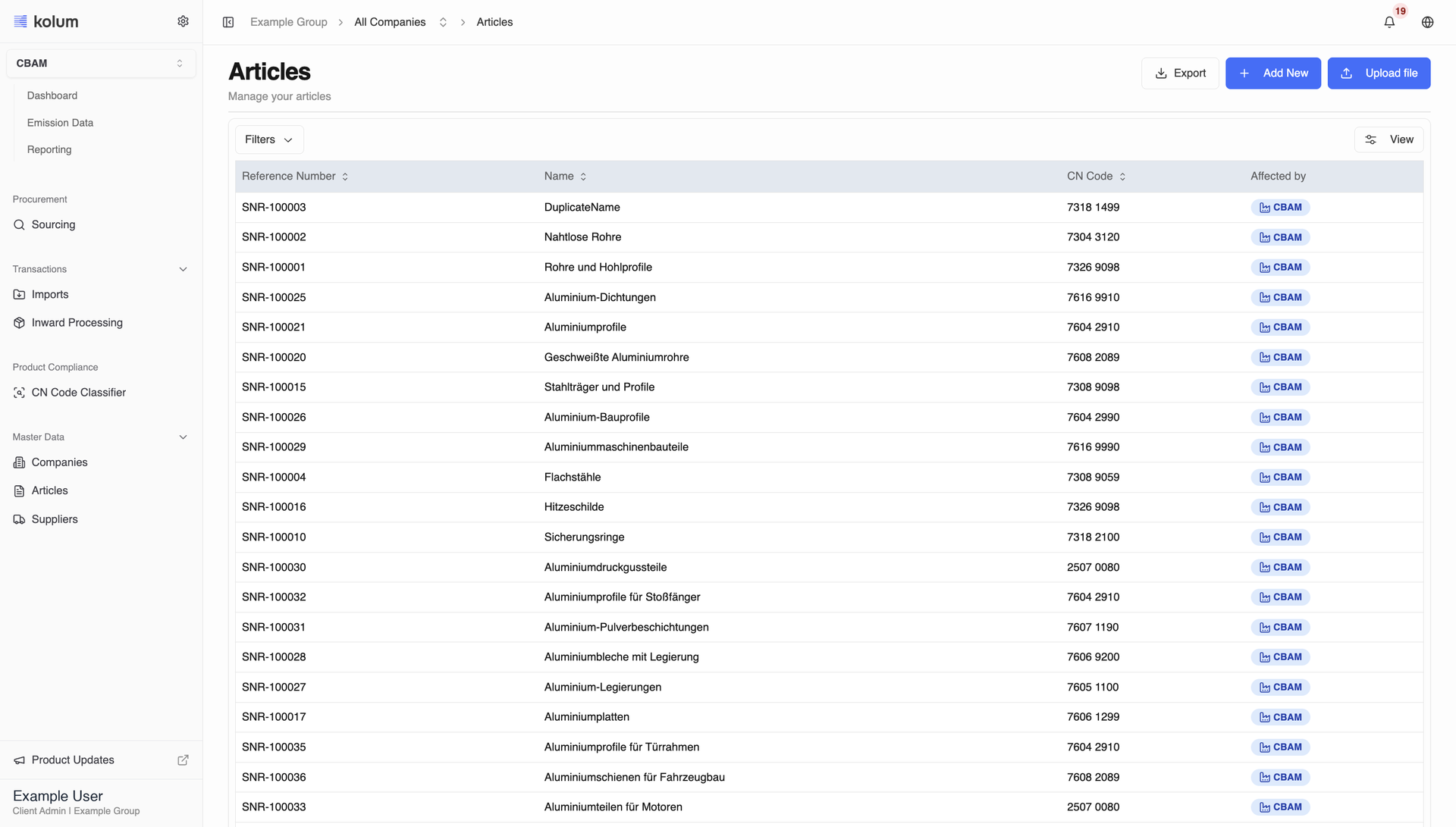Go to Emission Data
This screenshot has height=827, width=1456.
60,123
